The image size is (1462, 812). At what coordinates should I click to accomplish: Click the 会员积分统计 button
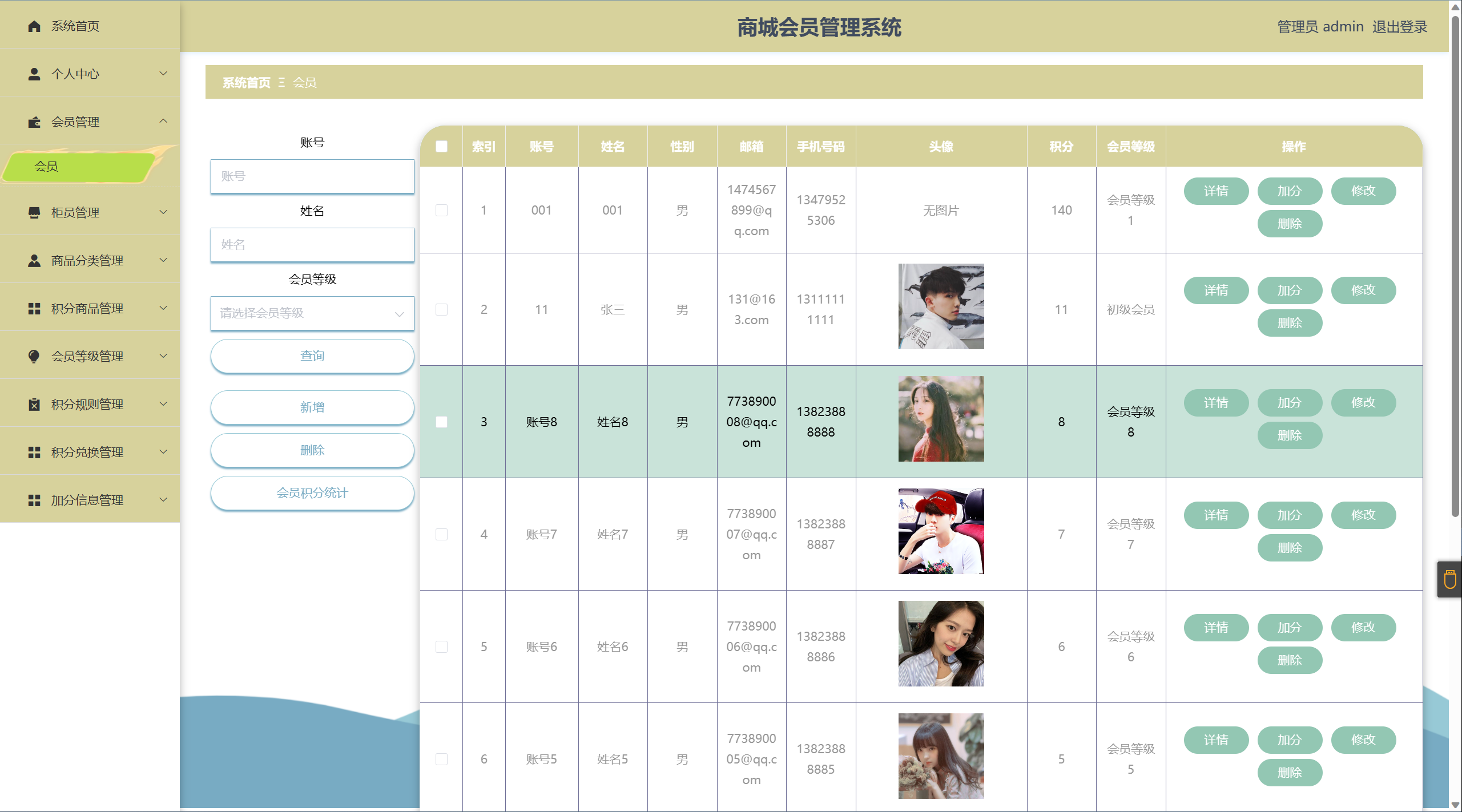click(312, 493)
